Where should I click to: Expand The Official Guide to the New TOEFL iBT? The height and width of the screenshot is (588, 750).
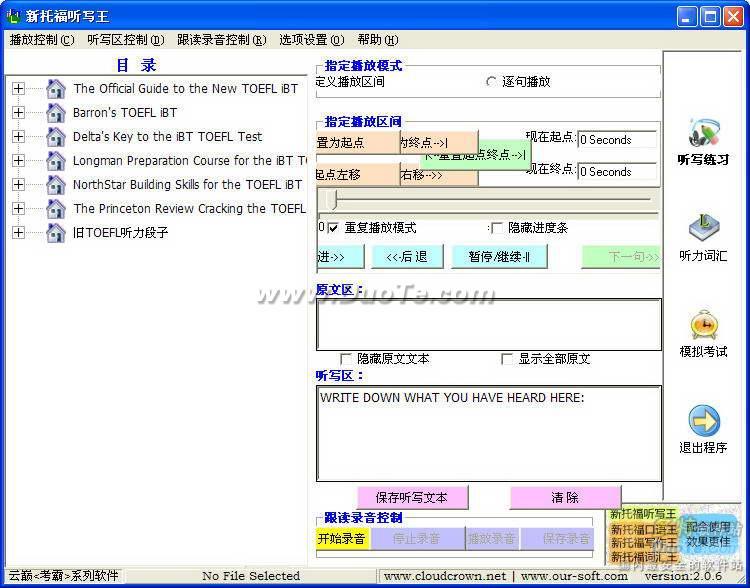18,89
